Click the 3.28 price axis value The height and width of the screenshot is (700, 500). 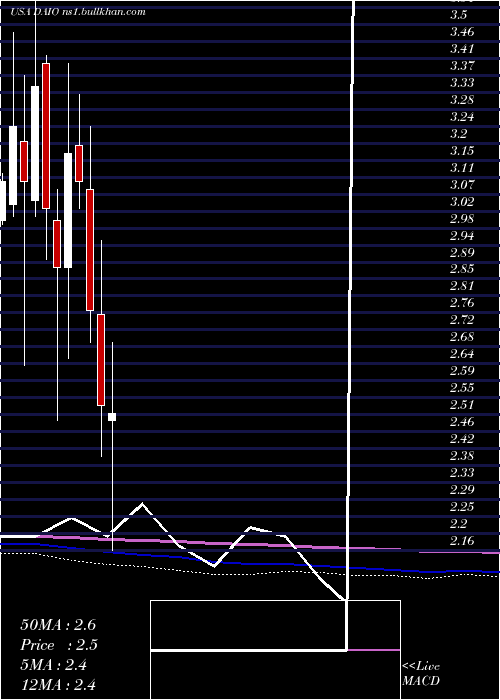tap(462, 100)
